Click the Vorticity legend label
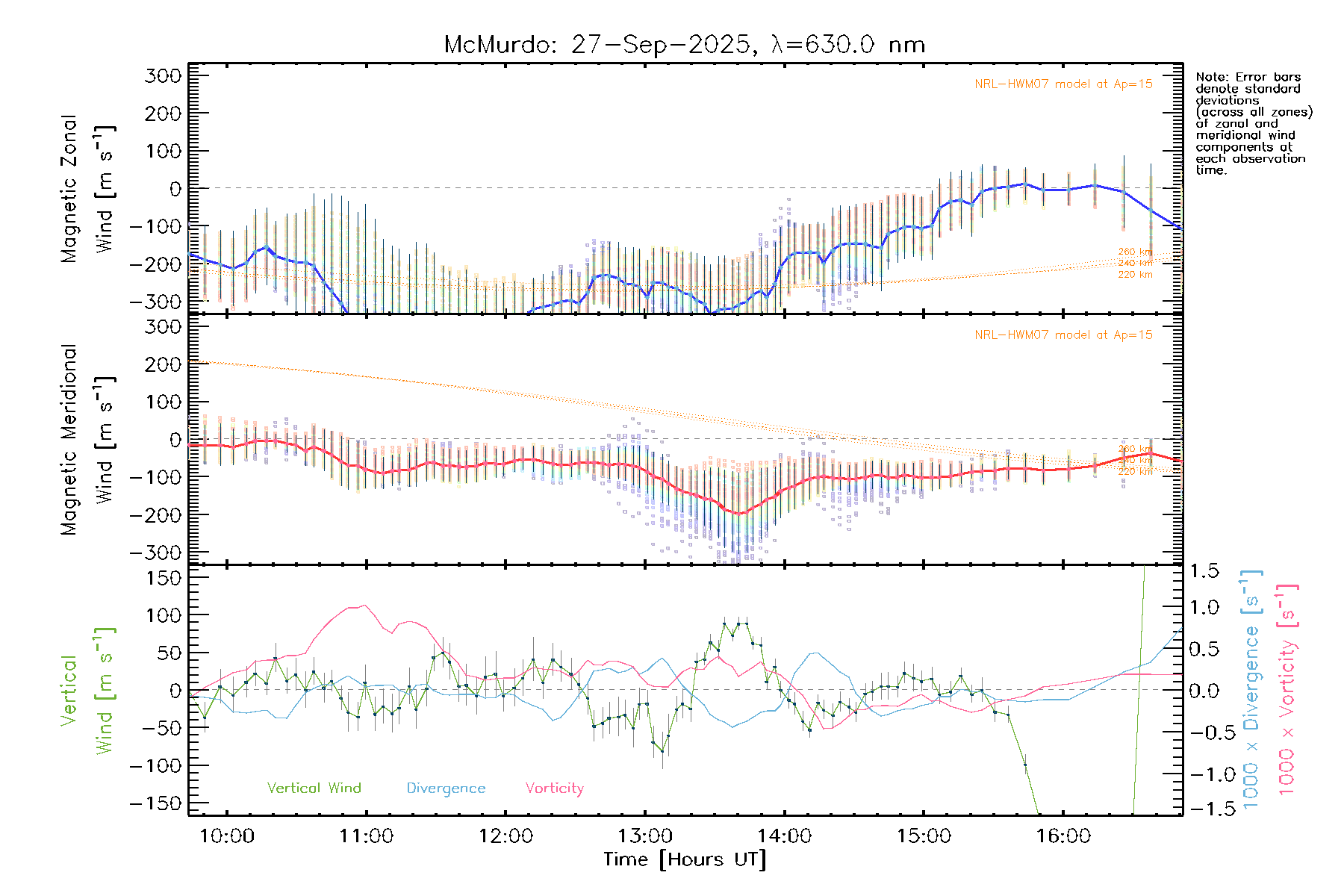 point(554,788)
